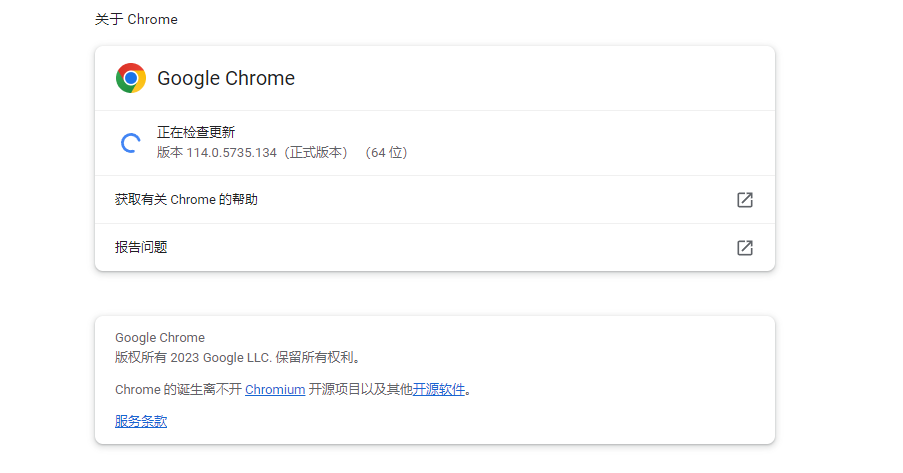903x473 pixels.
Task: Click the 关于 Chrome page heading
Action: click(x=136, y=20)
